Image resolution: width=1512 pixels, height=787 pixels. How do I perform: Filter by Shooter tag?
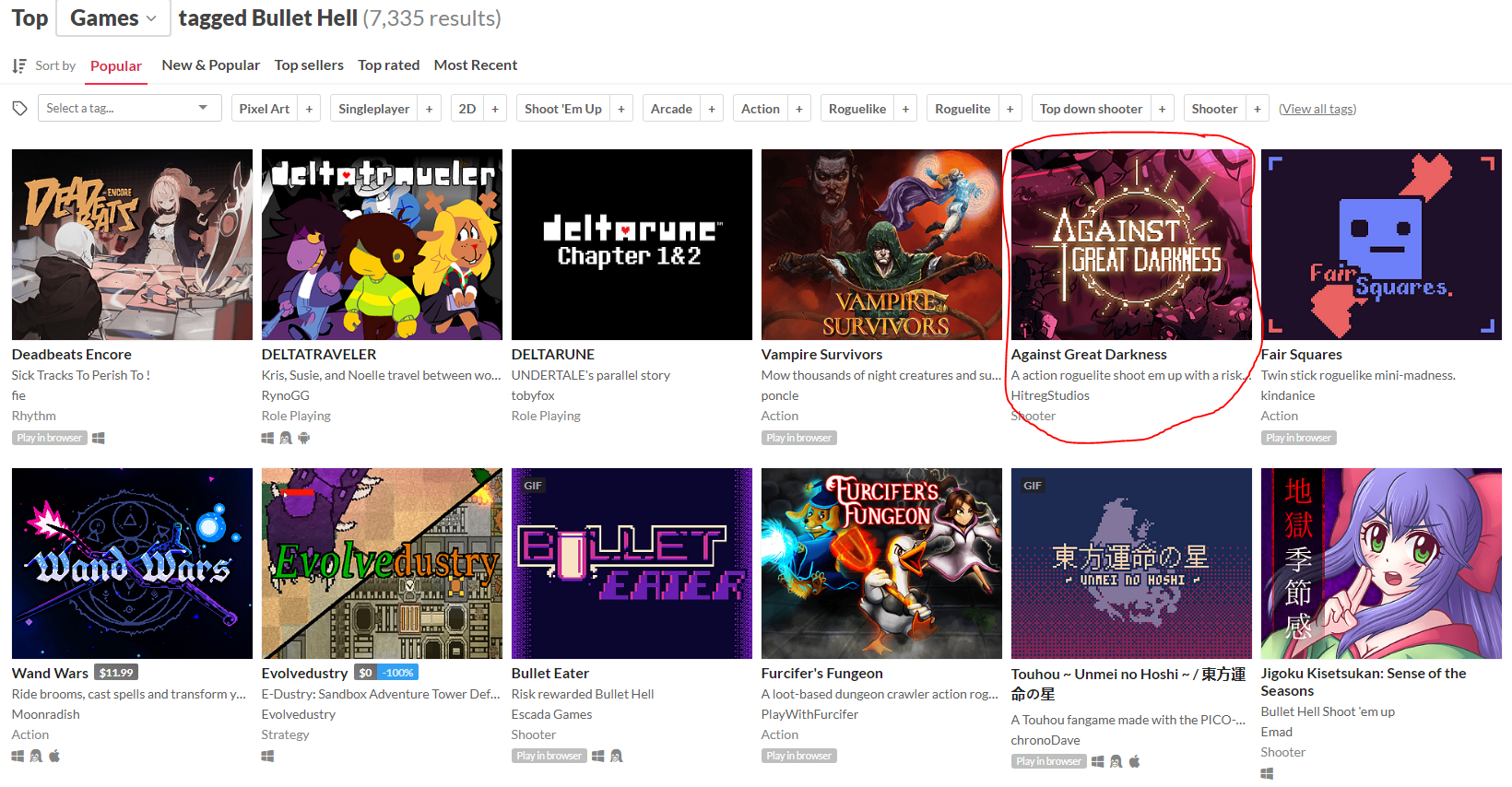(1214, 109)
